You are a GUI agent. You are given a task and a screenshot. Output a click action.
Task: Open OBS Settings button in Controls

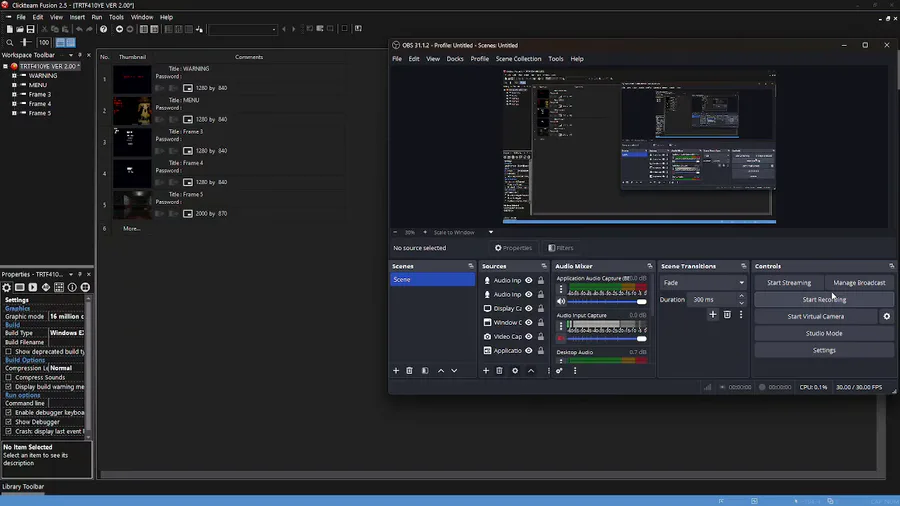point(824,350)
